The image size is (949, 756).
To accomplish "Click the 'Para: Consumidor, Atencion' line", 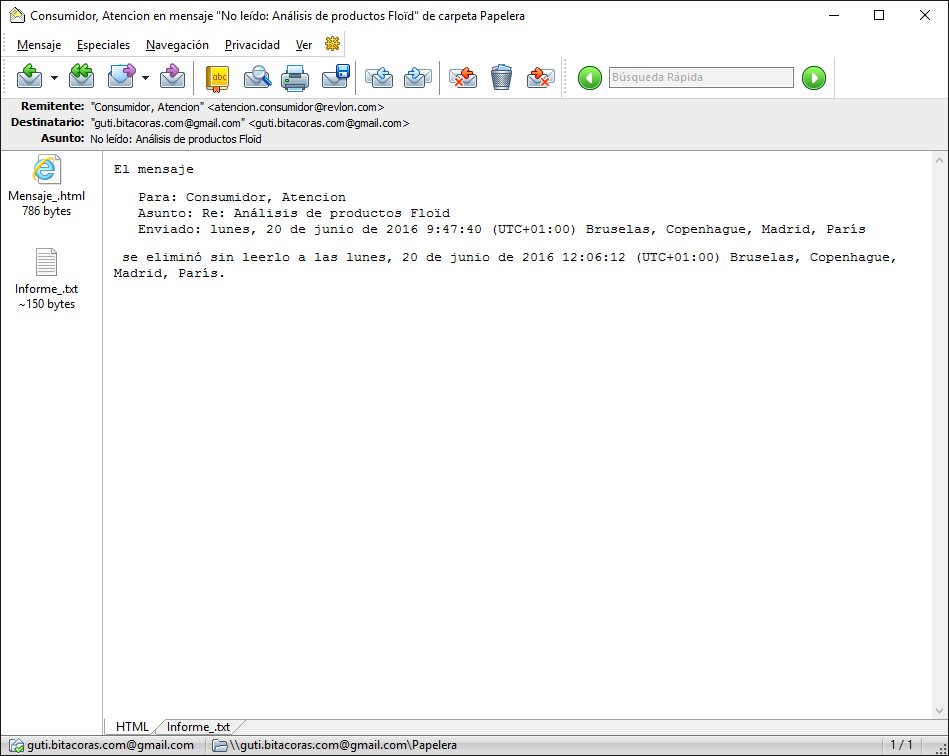I will [242, 197].
